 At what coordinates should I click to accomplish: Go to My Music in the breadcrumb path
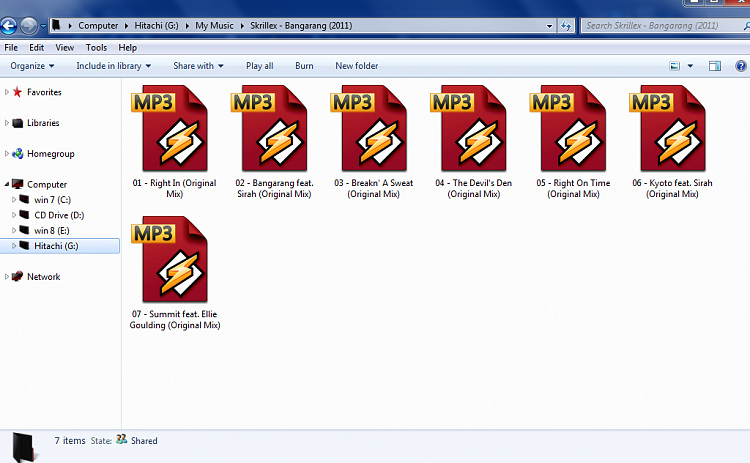214,25
